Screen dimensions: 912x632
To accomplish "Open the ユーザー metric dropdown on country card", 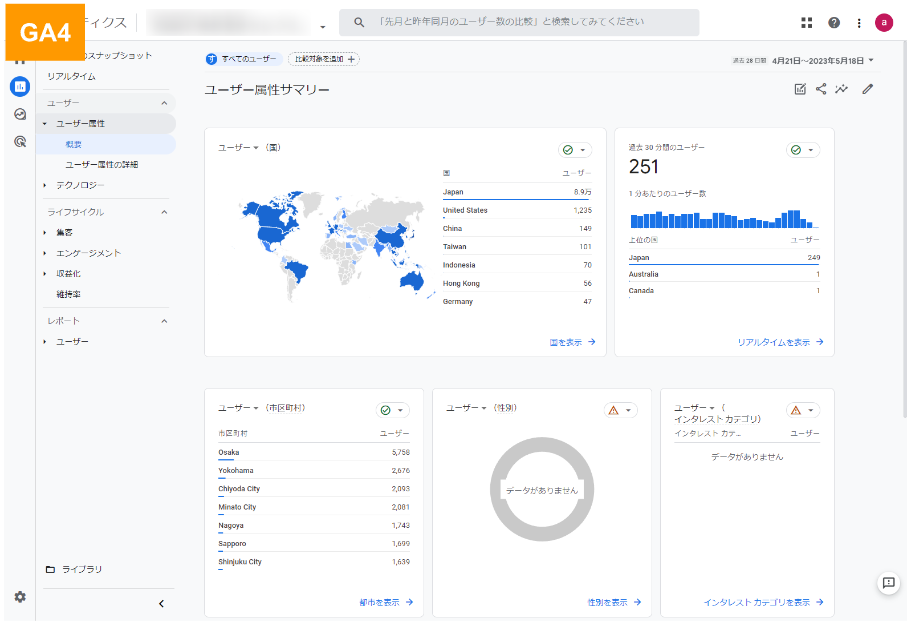I will coord(238,148).
